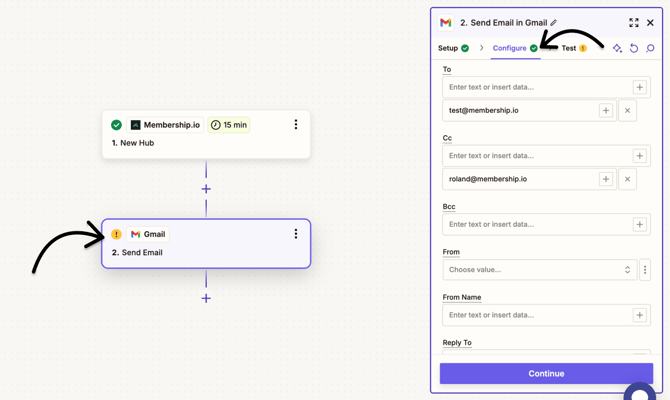Open the Setup tab

[x=453, y=48]
